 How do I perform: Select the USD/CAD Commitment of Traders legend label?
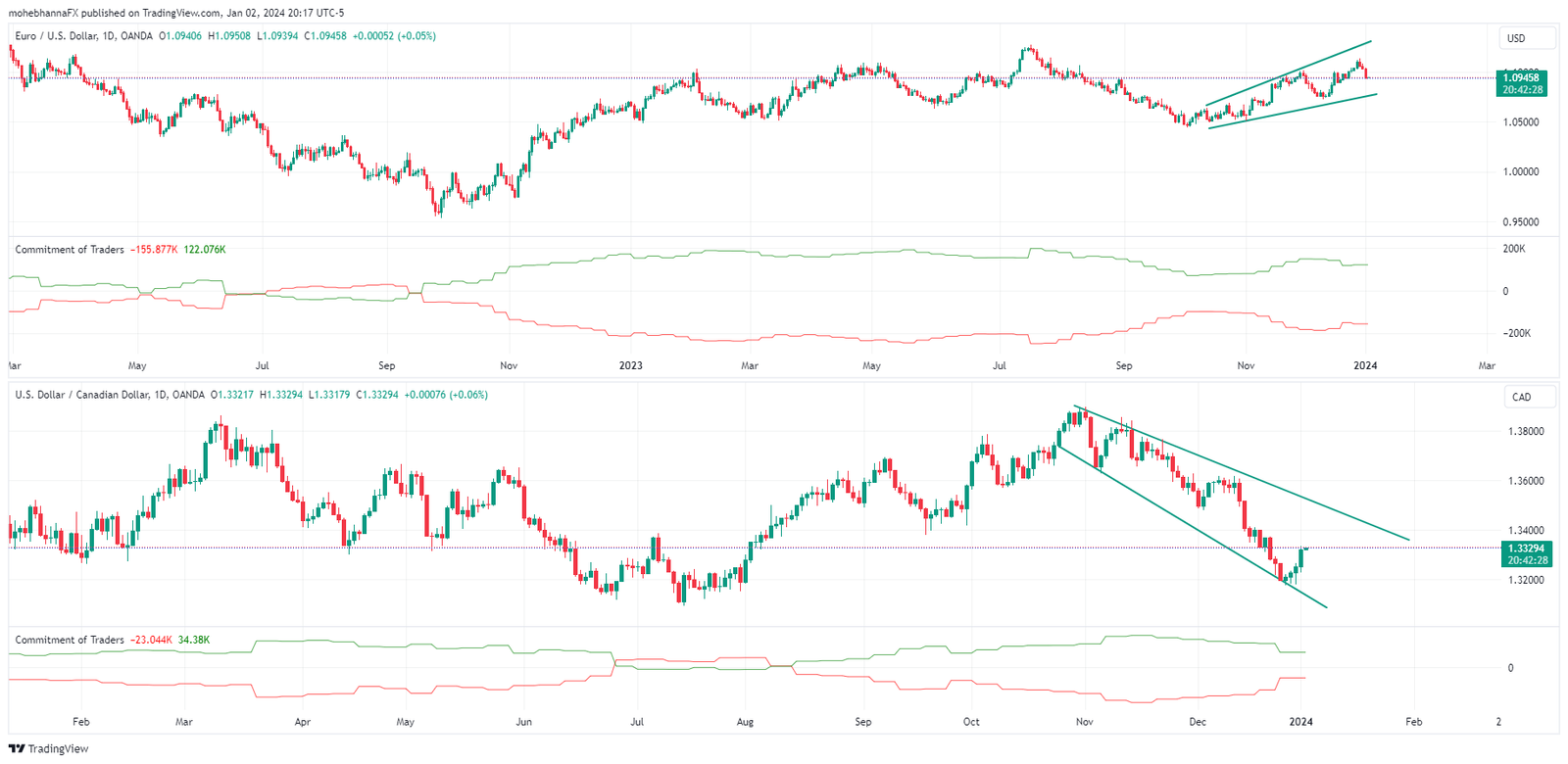(x=70, y=640)
